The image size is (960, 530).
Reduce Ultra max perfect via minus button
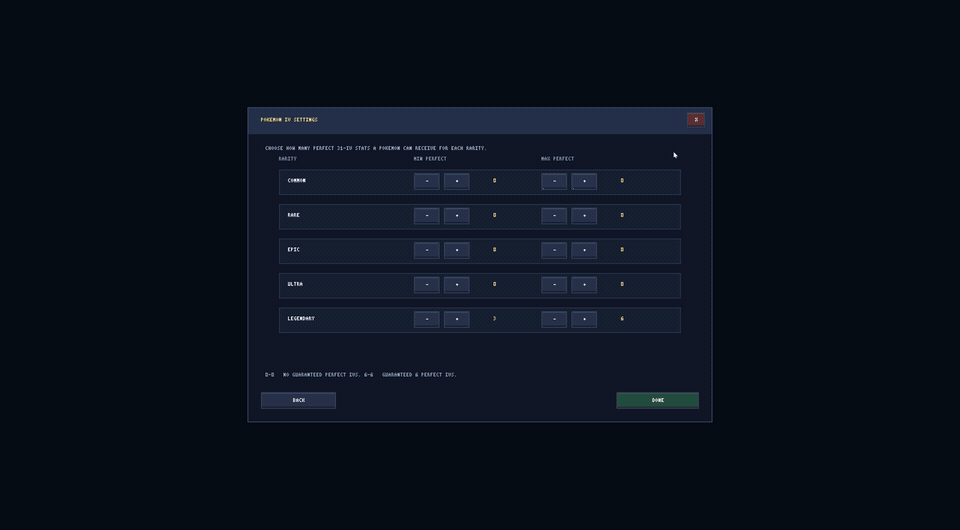[x=553, y=285]
